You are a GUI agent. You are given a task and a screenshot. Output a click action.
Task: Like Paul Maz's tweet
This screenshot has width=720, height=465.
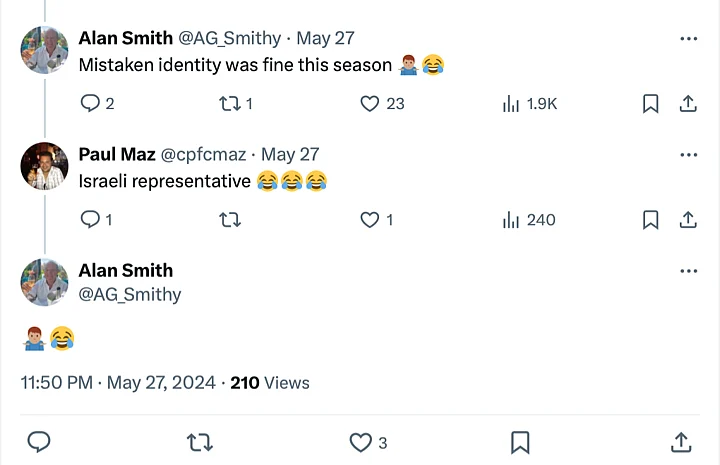[x=371, y=220]
